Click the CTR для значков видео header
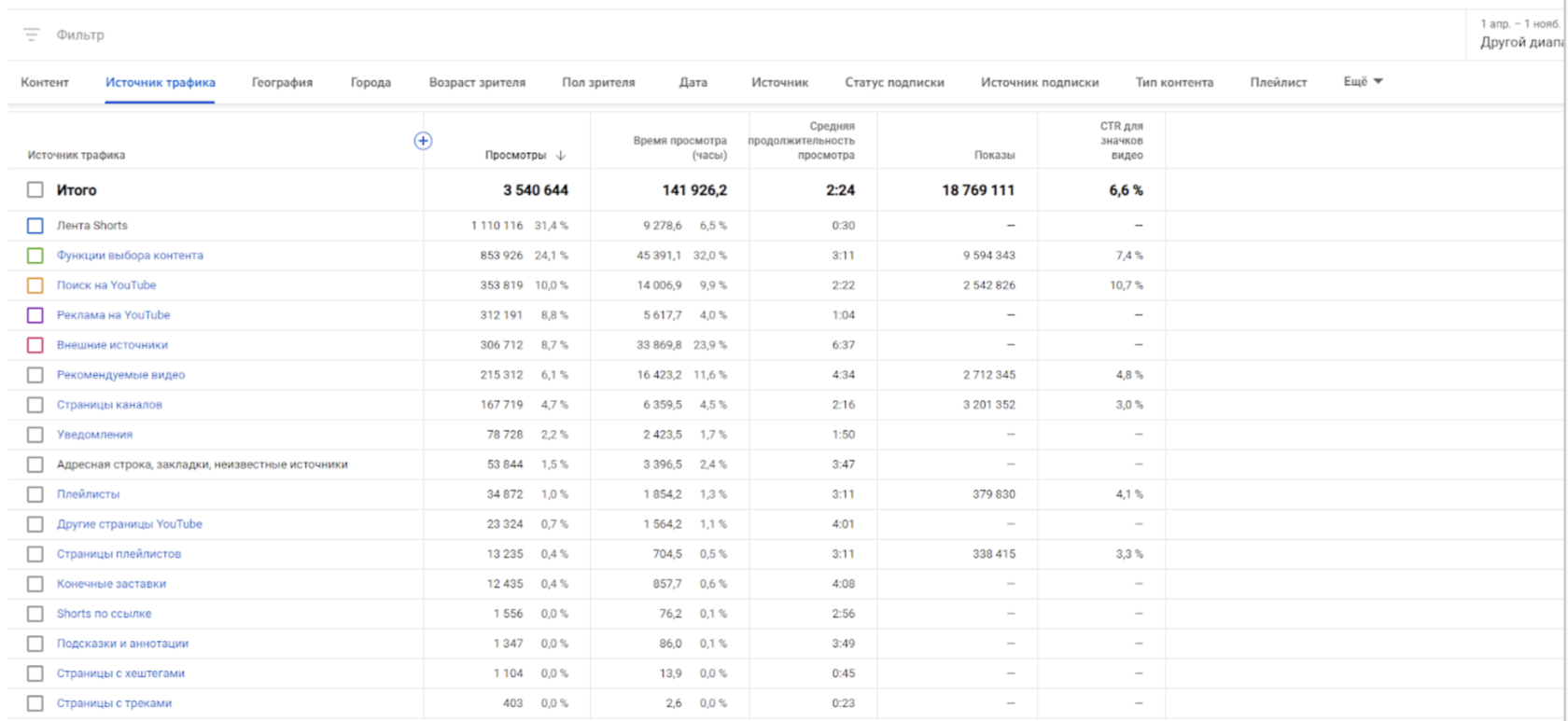 1121,141
